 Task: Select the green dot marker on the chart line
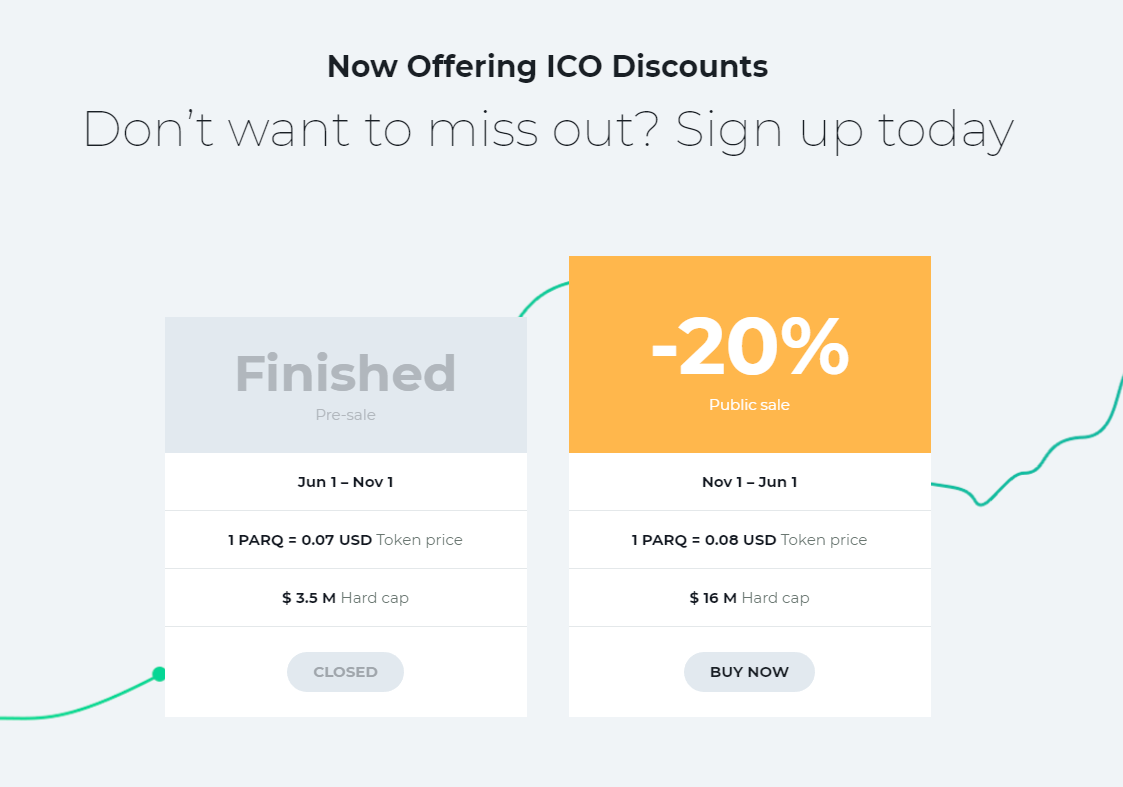click(159, 674)
